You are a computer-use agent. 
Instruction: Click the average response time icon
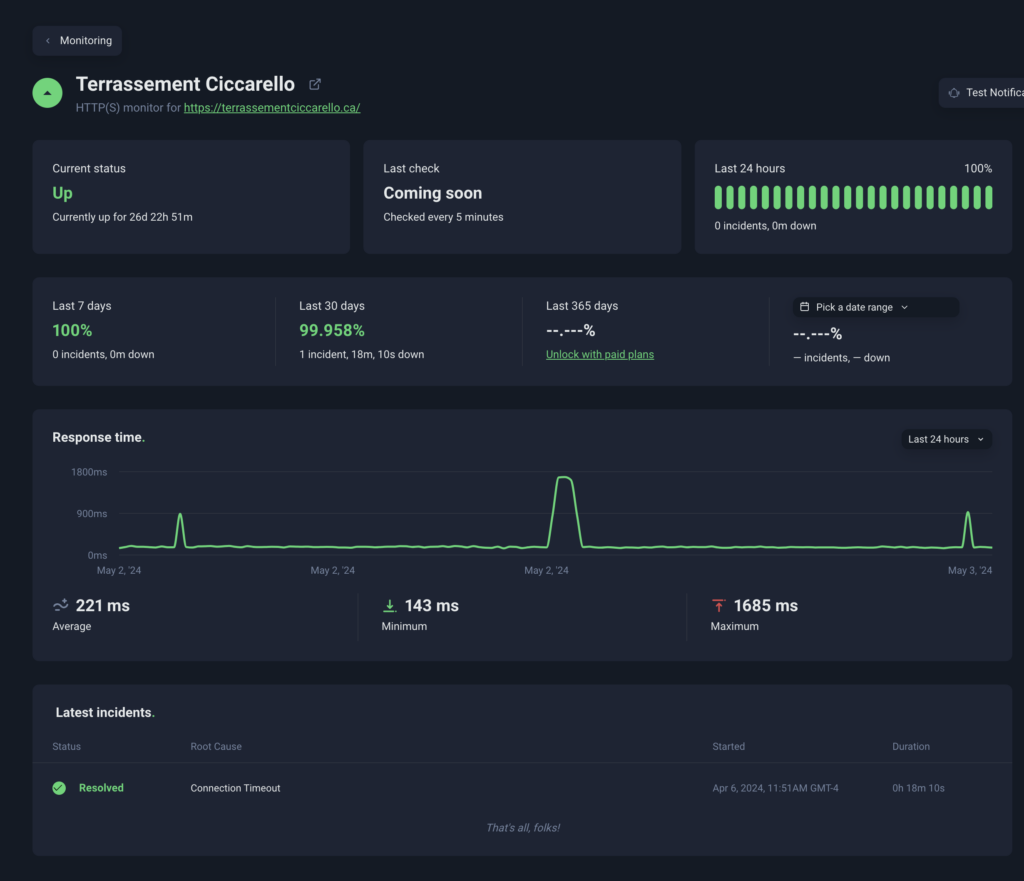[61, 605]
